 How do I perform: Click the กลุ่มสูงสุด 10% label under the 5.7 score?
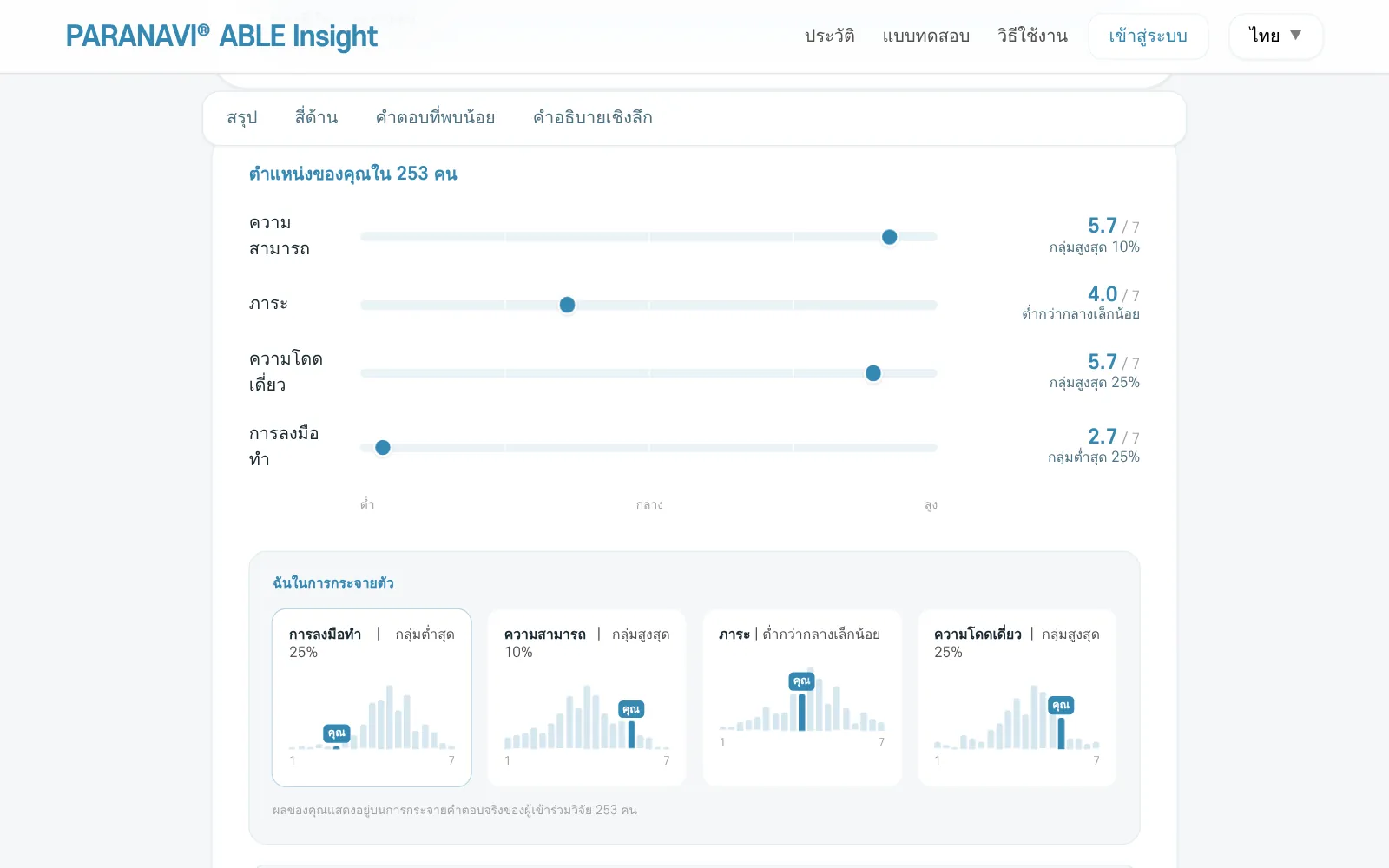coord(1095,247)
